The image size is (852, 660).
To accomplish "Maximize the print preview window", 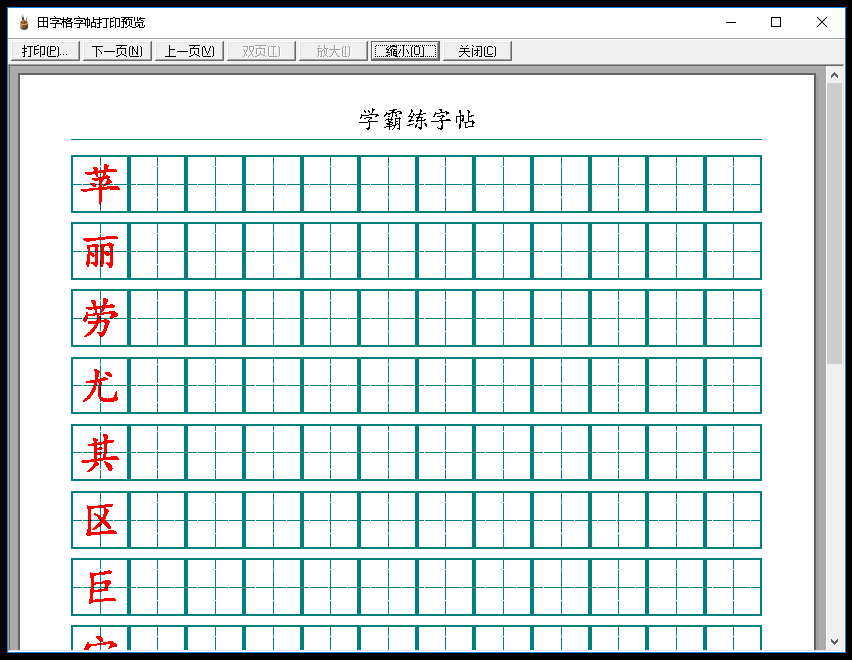I will pyautogui.click(x=776, y=22).
